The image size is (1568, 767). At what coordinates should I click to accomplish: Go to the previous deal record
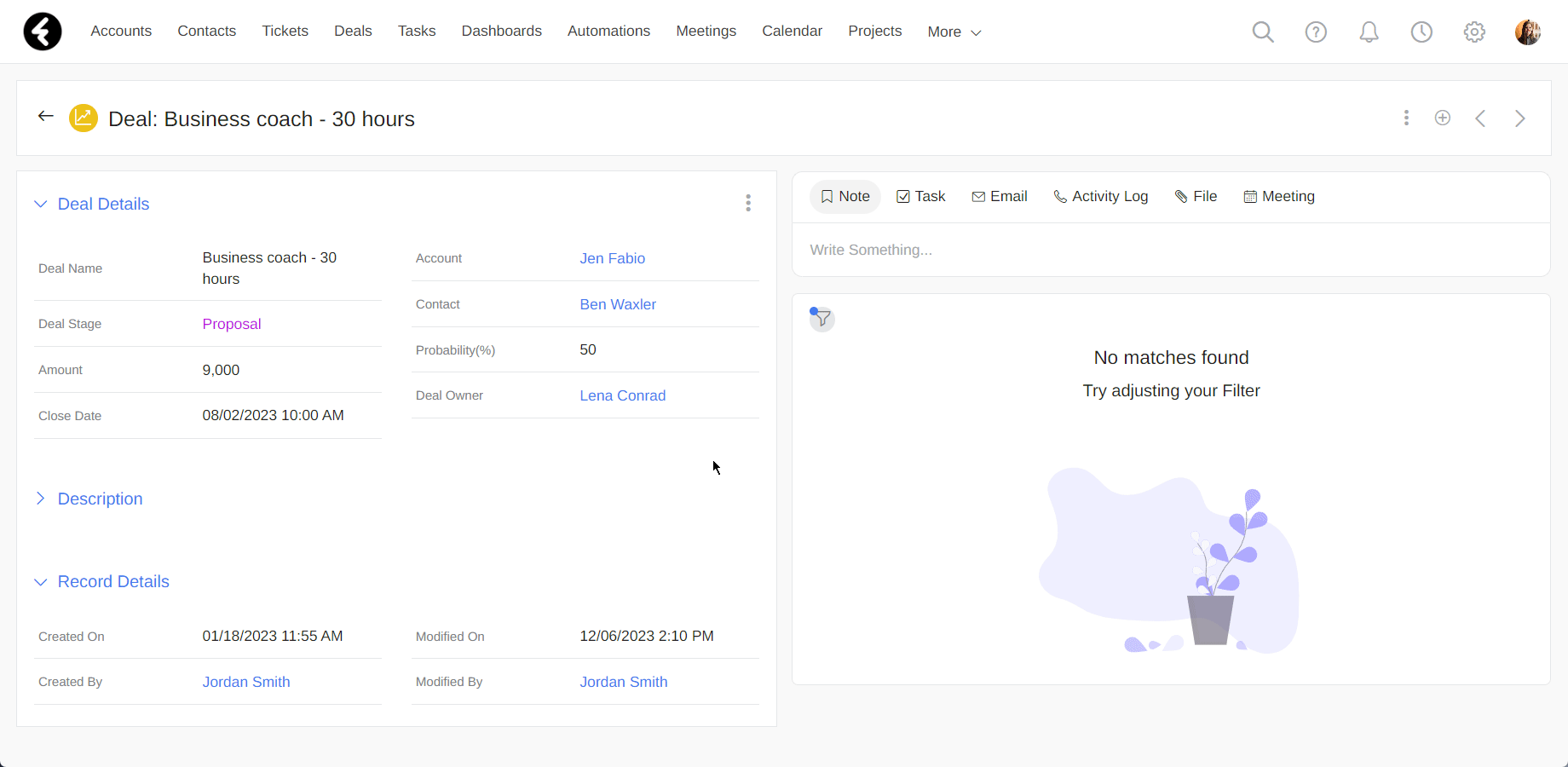click(1480, 118)
